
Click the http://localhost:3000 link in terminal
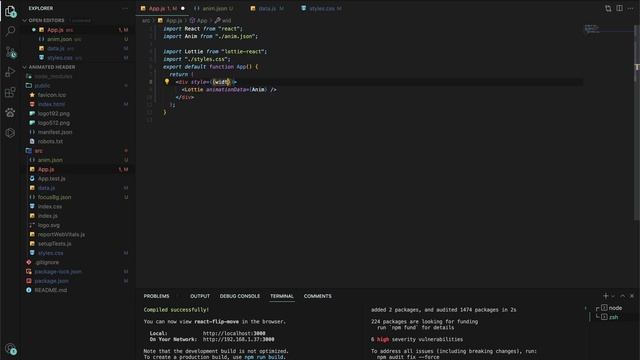click(234, 333)
